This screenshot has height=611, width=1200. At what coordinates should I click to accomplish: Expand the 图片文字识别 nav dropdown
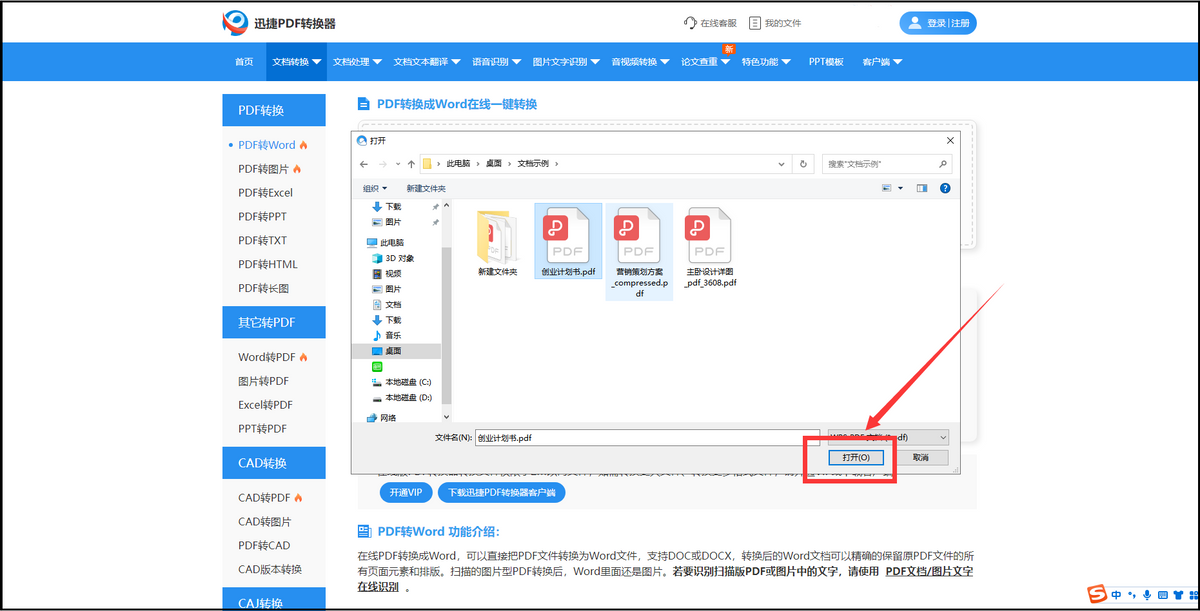tap(566, 62)
